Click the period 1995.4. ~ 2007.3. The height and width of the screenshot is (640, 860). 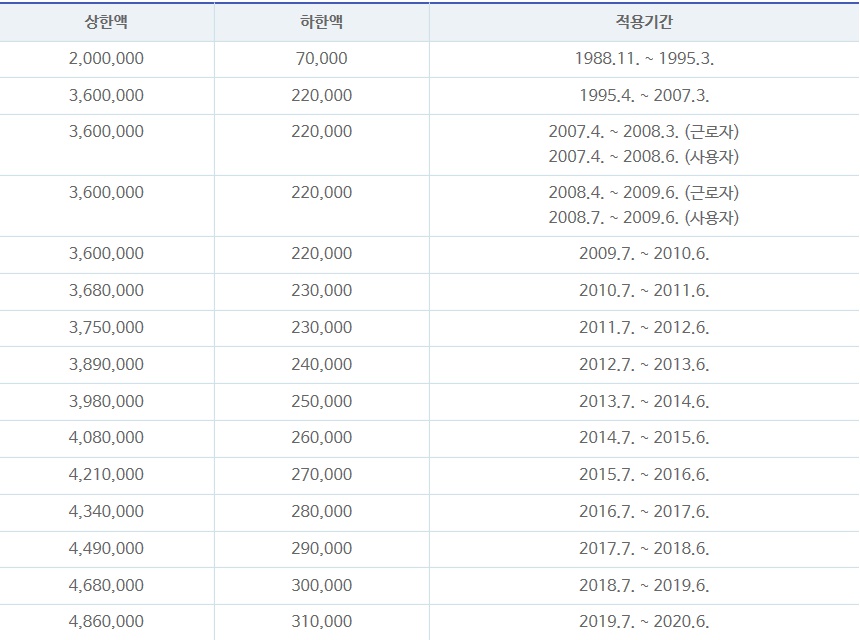[644, 95]
